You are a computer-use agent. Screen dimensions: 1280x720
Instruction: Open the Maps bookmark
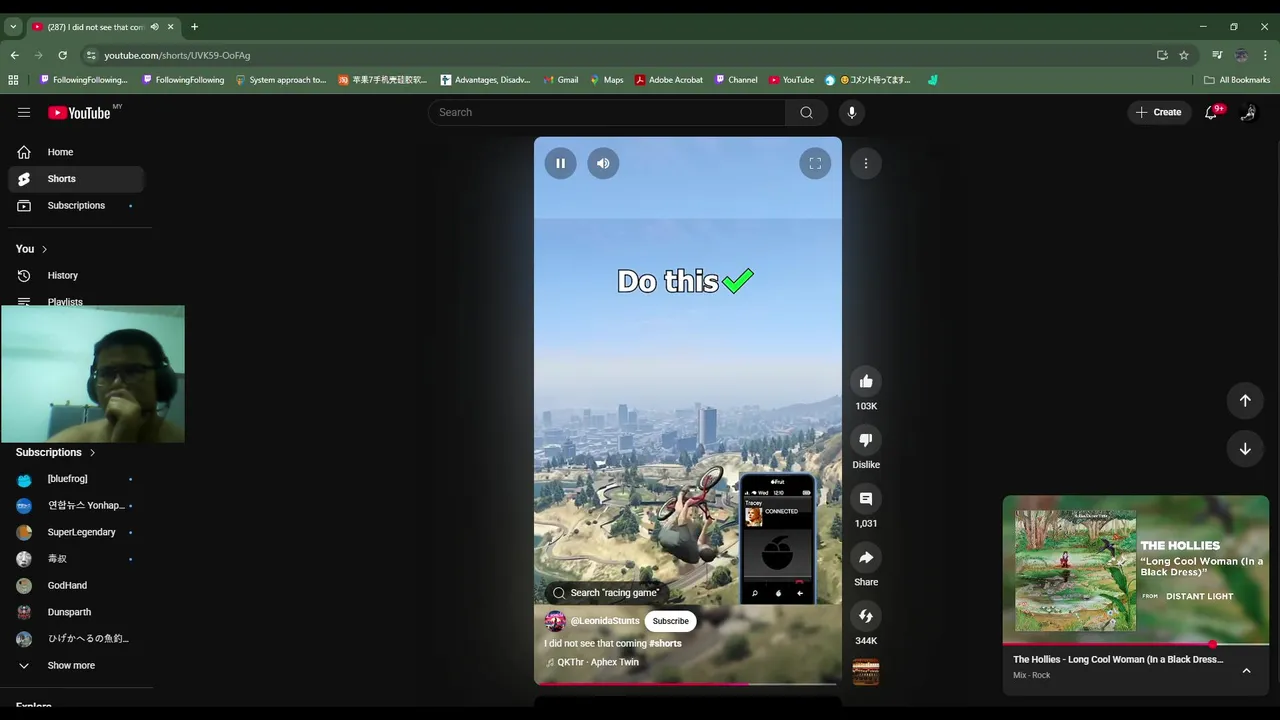606,80
